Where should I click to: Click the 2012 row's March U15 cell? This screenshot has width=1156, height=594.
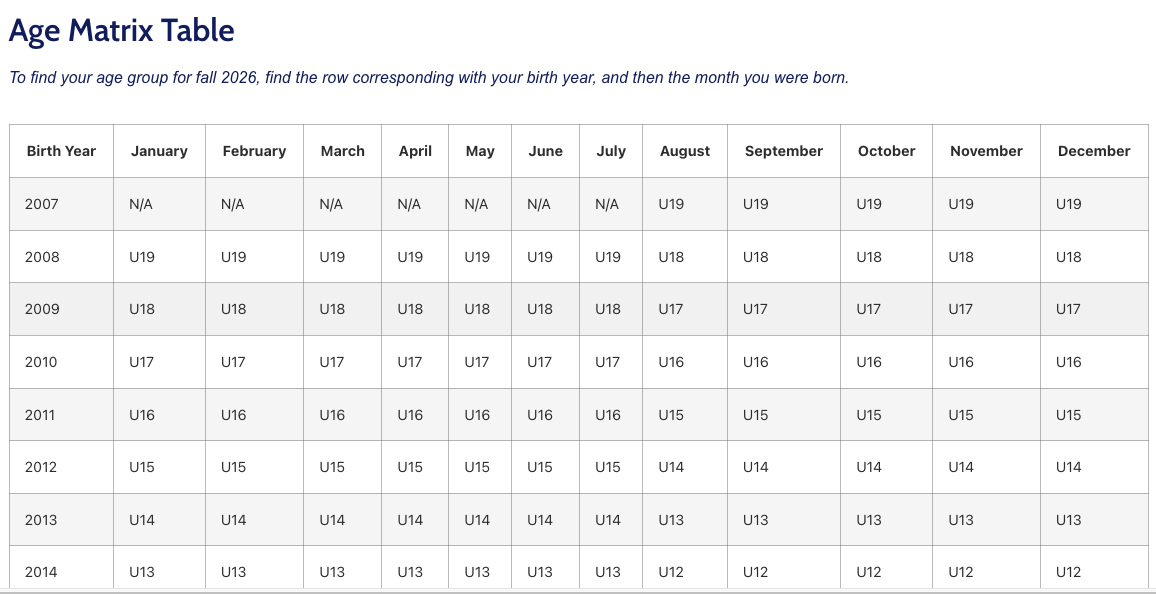pyautogui.click(x=332, y=467)
